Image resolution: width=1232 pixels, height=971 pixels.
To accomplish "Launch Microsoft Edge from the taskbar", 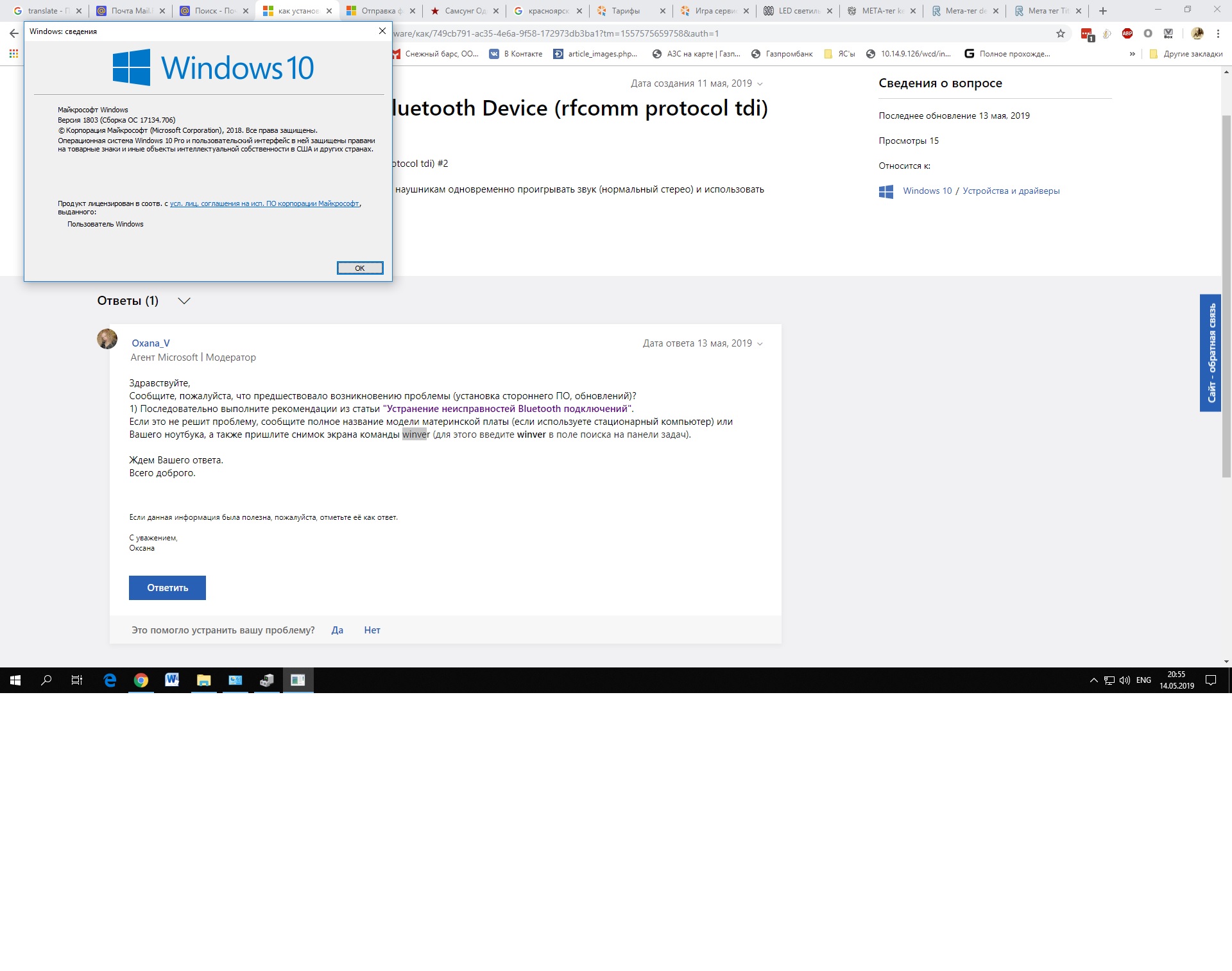I will [x=110, y=680].
